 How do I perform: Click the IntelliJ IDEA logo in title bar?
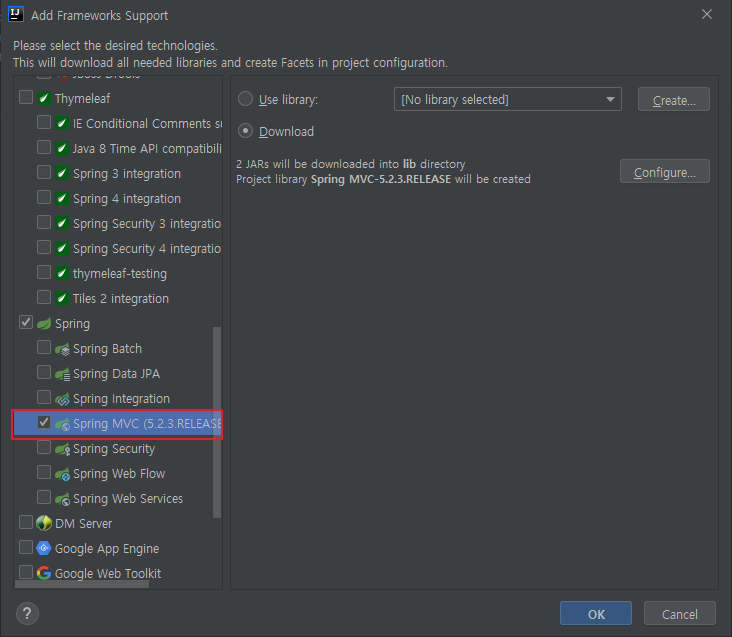point(16,14)
